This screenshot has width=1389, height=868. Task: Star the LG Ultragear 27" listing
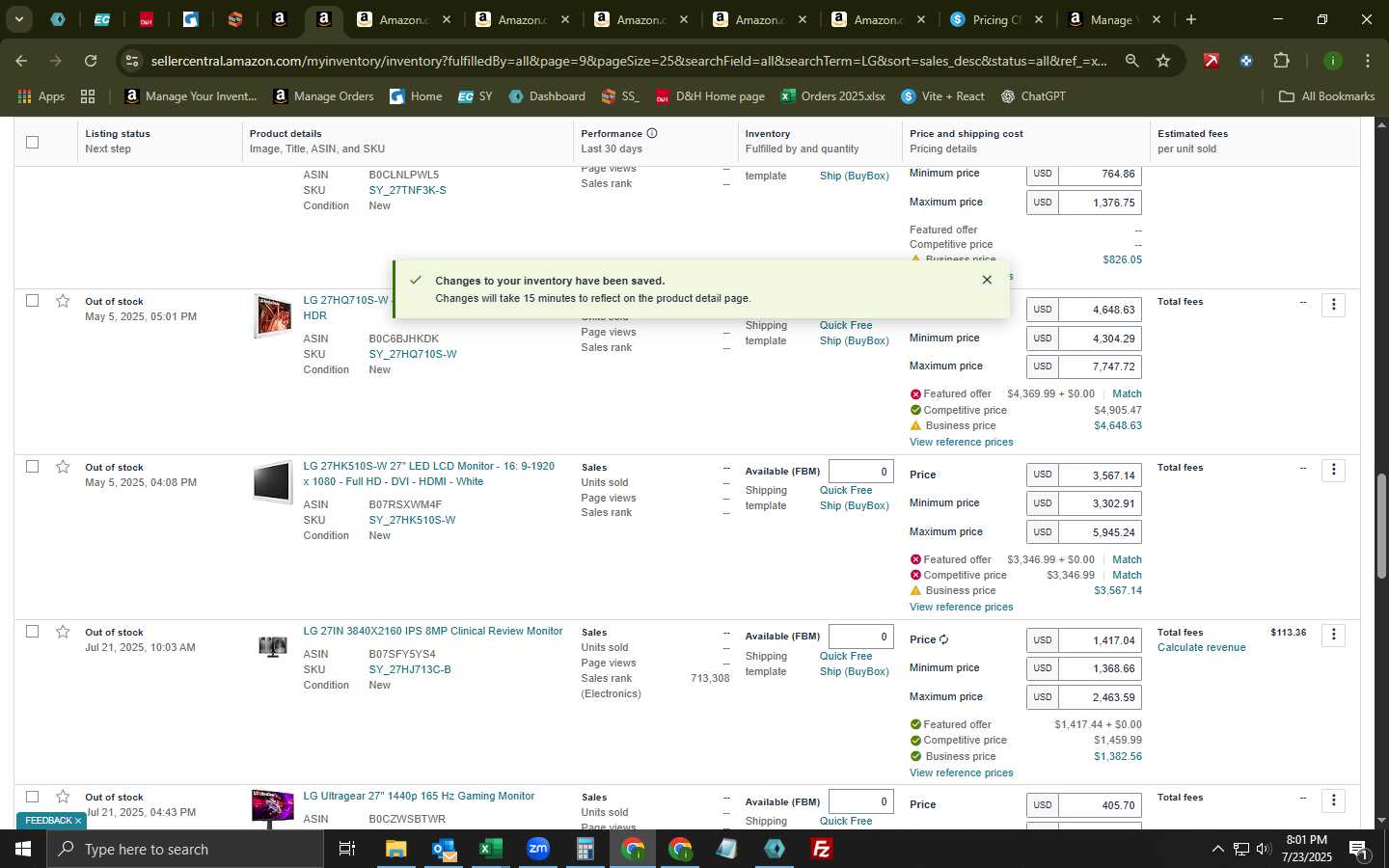click(63, 797)
